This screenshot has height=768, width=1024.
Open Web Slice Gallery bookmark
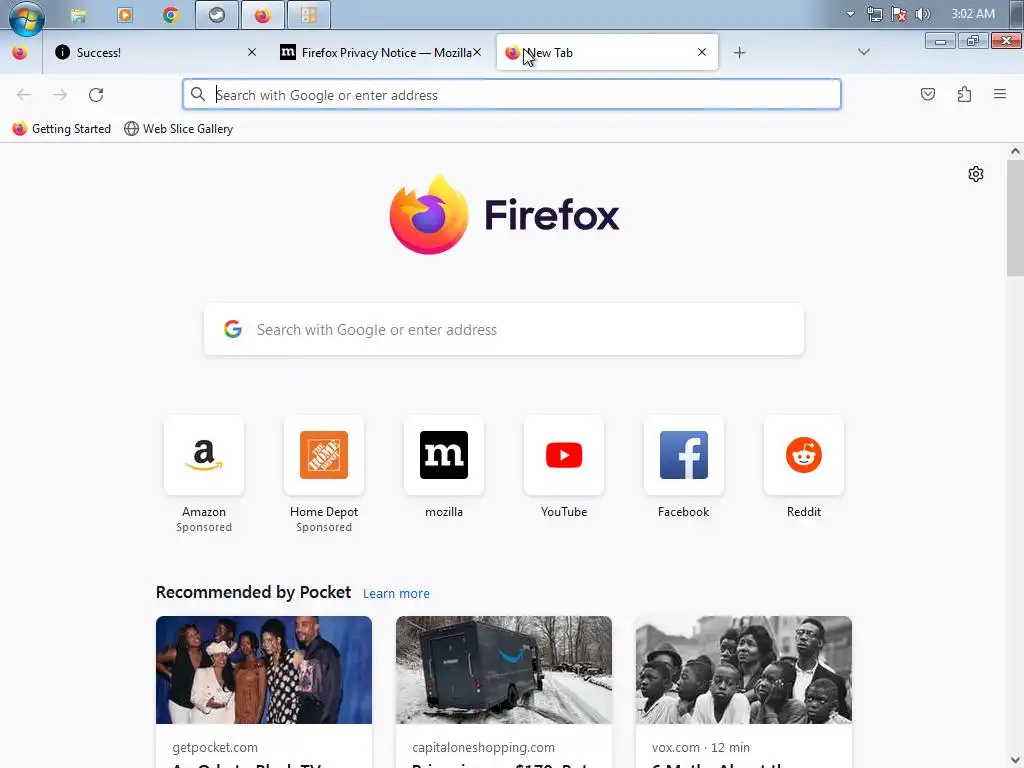[x=178, y=129]
